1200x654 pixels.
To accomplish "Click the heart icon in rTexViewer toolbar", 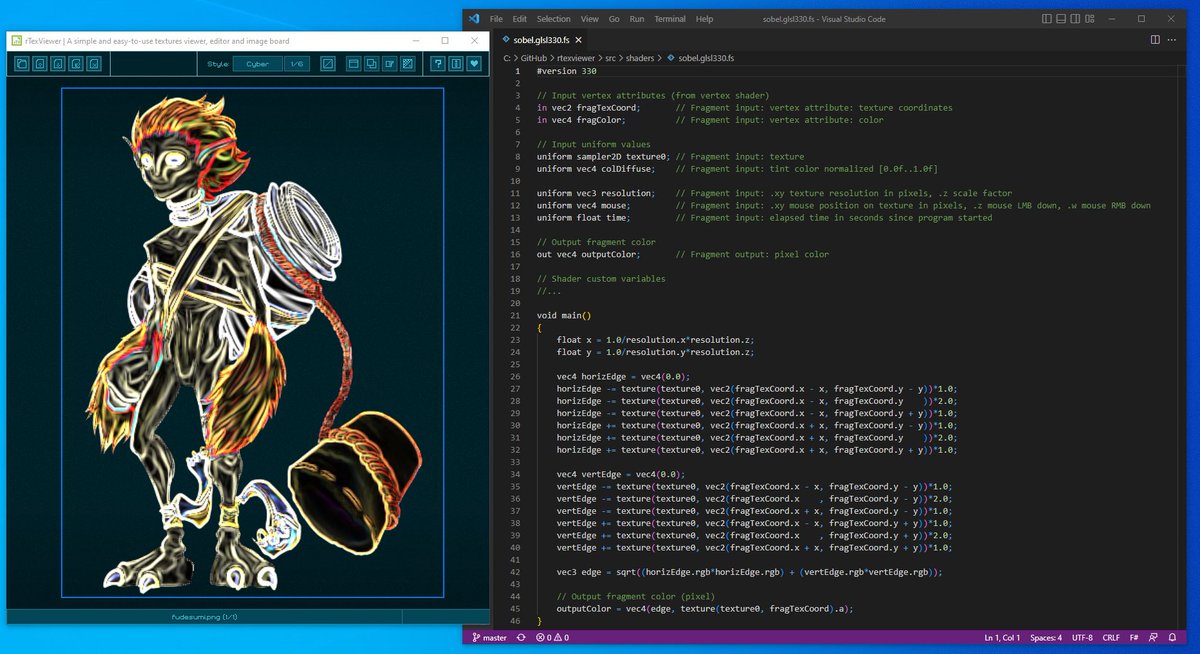I will (474, 64).
